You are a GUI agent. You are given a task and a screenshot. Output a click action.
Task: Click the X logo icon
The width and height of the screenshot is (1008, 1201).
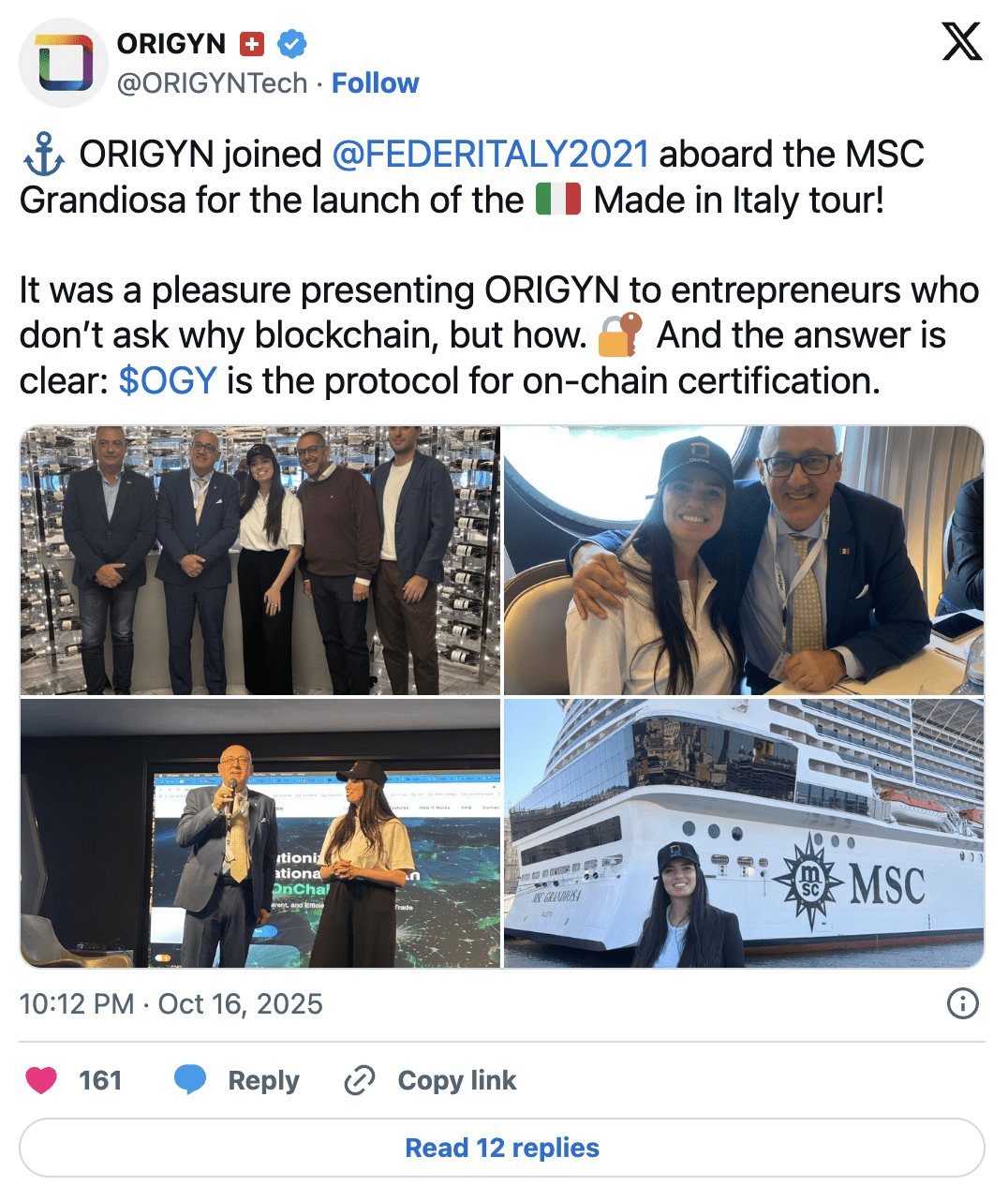[962, 42]
